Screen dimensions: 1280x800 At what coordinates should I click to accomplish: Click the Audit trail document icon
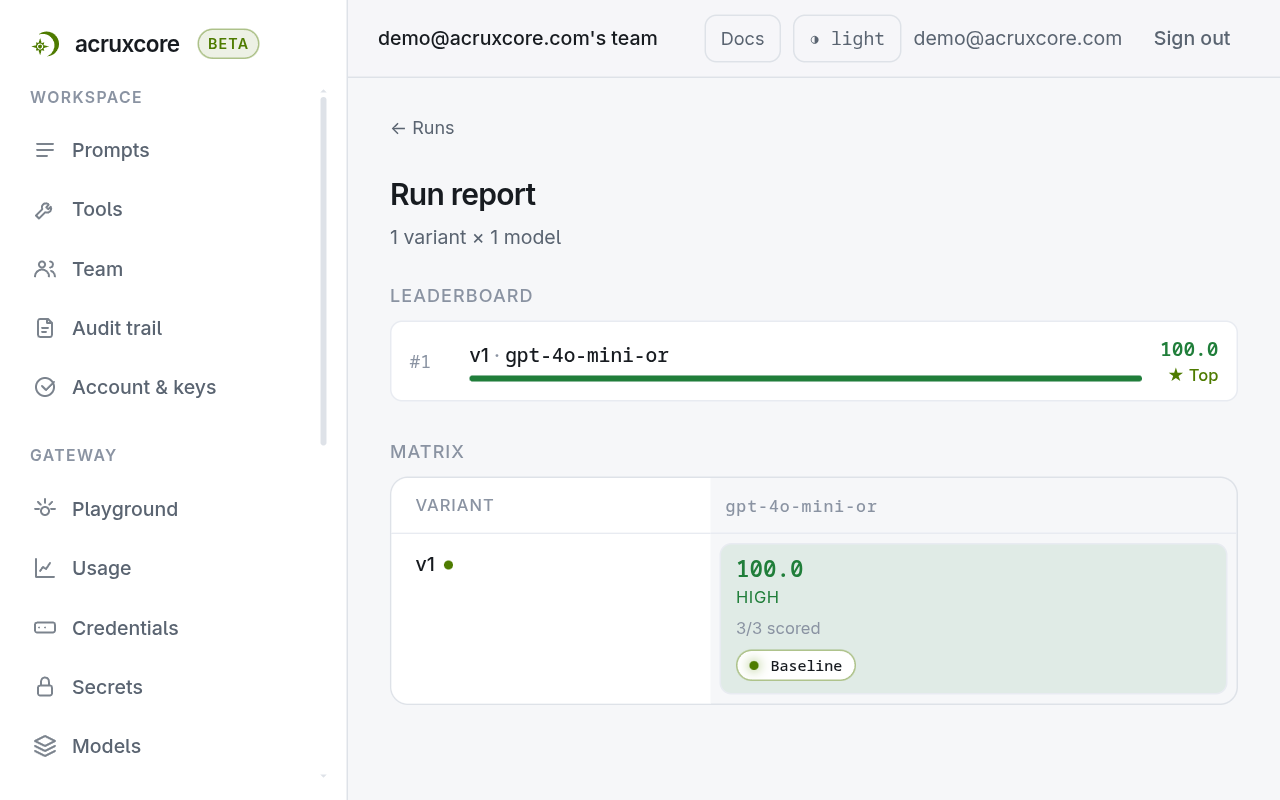45,328
